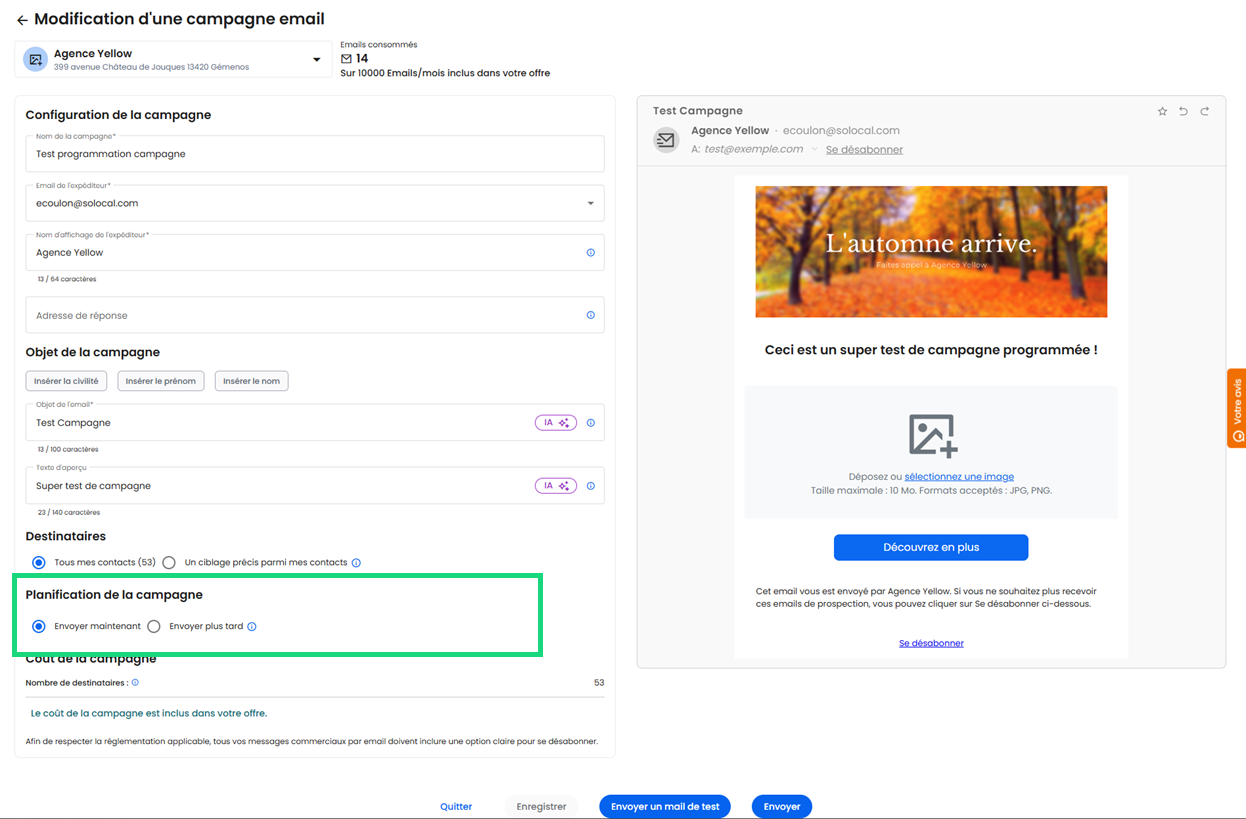The image size is (1246, 819).
Task: Click the Insérer le prénom button
Action: 161,381
